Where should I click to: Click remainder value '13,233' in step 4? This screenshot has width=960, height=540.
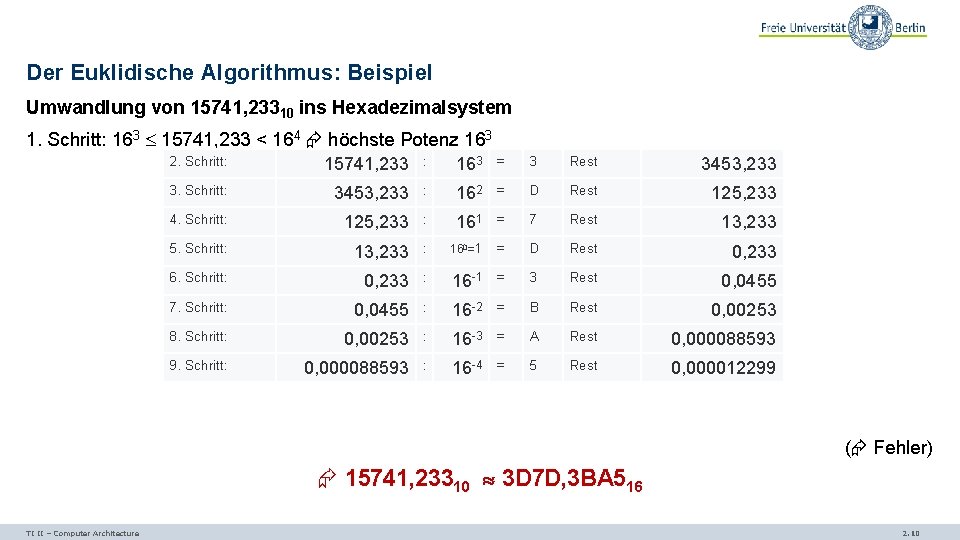pyautogui.click(x=749, y=222)
